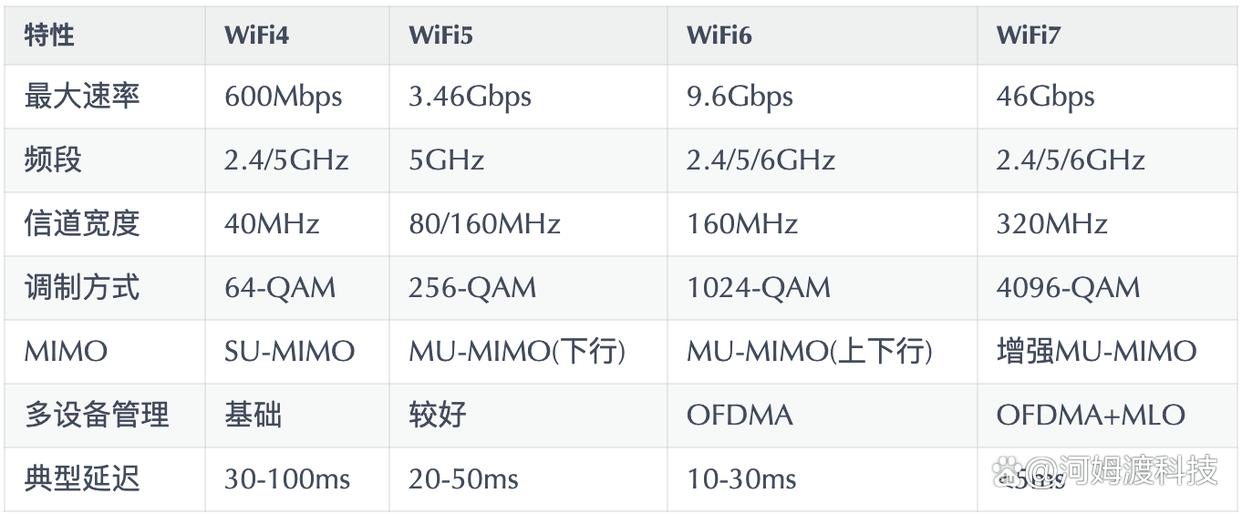Select the 30-100ms latency cell
The height and width of the screenshot is (514, 1242).
click(288, 480)
